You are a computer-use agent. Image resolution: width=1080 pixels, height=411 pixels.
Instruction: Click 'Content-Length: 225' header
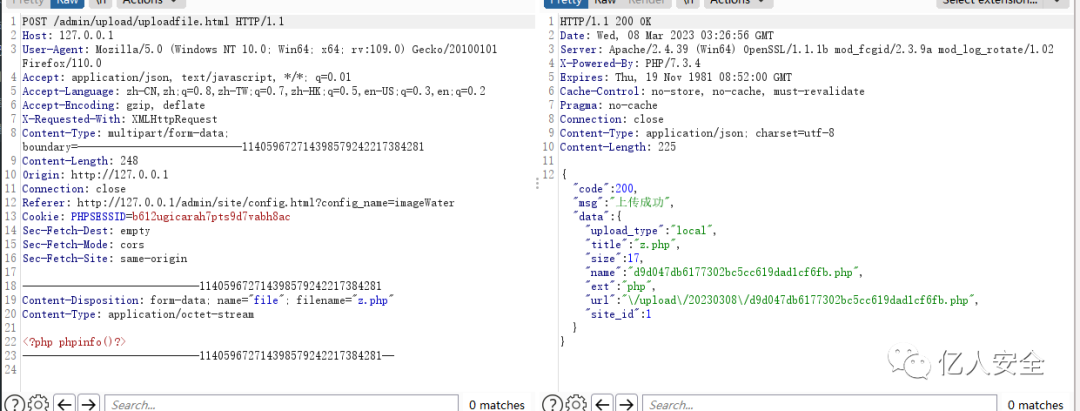click(618, 147)
